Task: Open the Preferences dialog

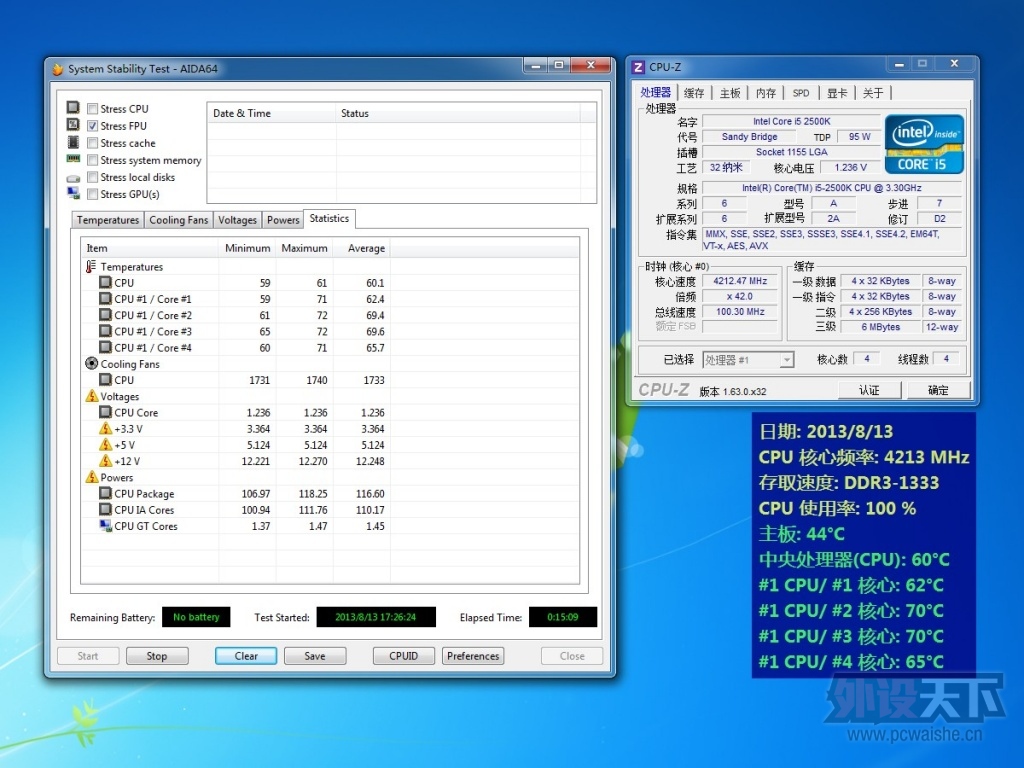Action: 473,656
